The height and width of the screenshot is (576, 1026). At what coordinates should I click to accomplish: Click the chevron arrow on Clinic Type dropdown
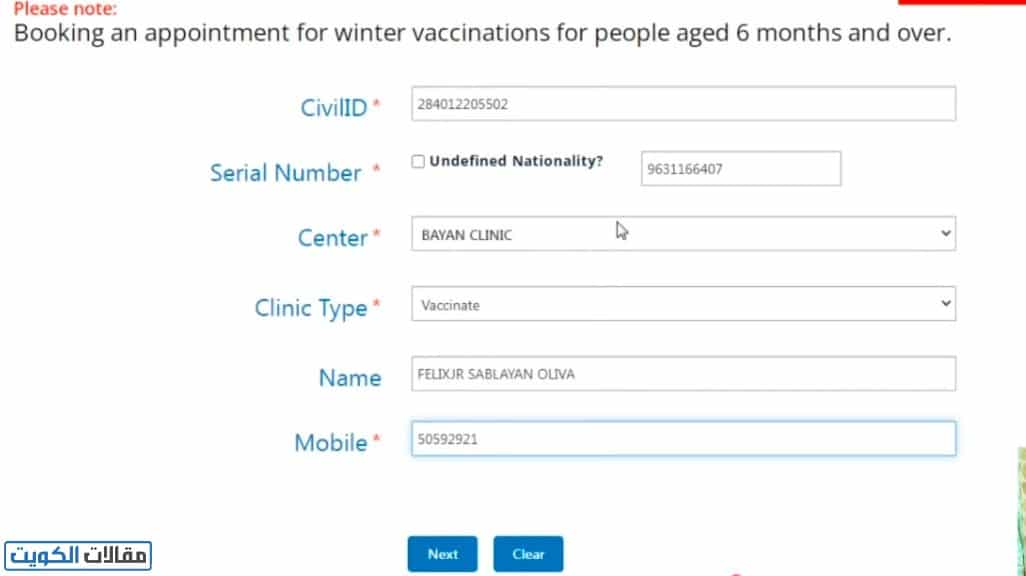(946, 304)
